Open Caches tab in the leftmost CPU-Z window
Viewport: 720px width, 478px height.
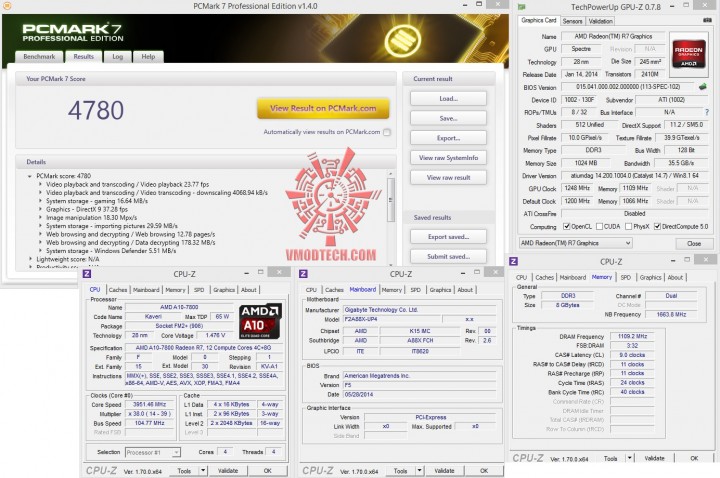(118, 290)
